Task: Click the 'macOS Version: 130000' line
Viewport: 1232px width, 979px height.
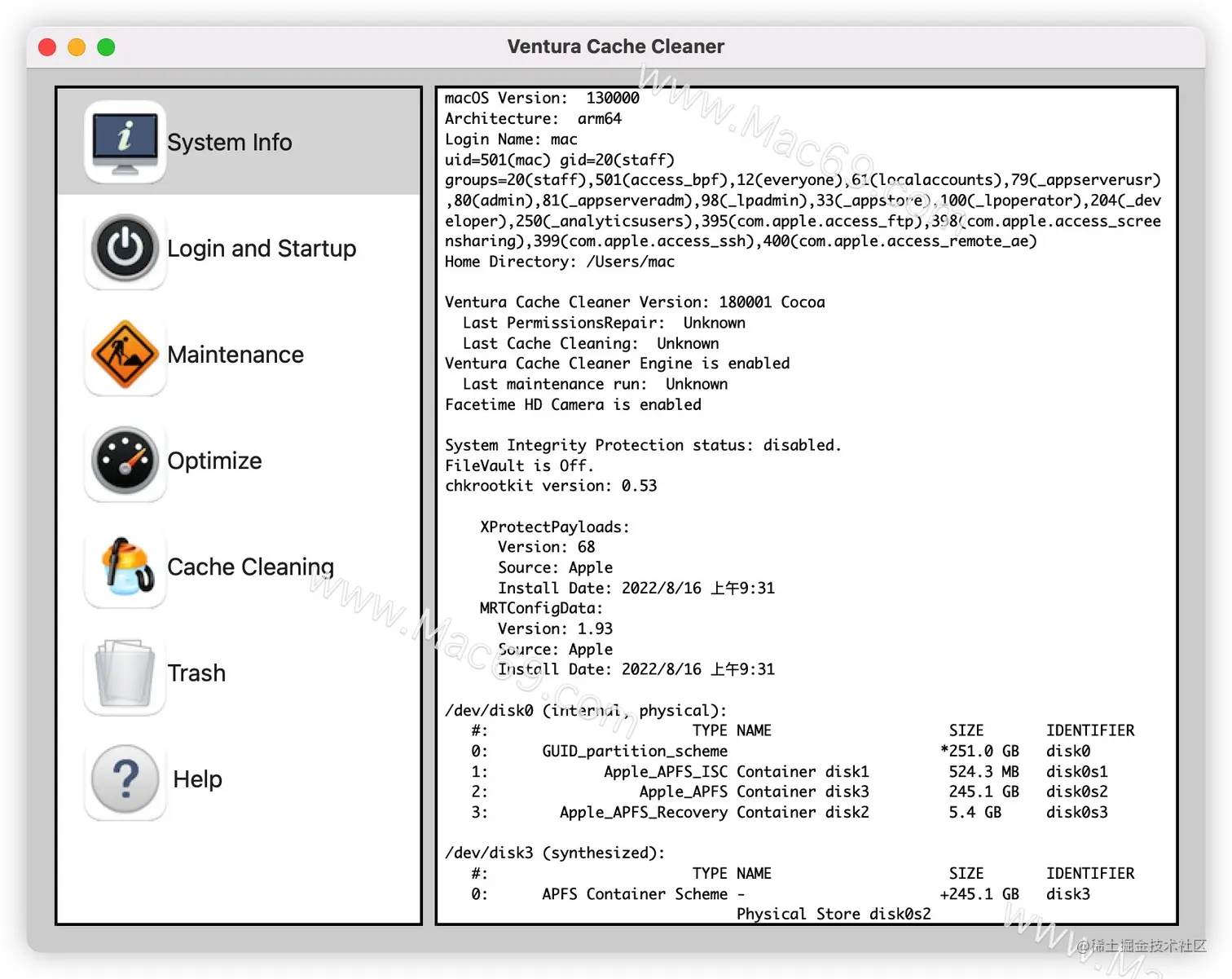Action: point(542,98)
